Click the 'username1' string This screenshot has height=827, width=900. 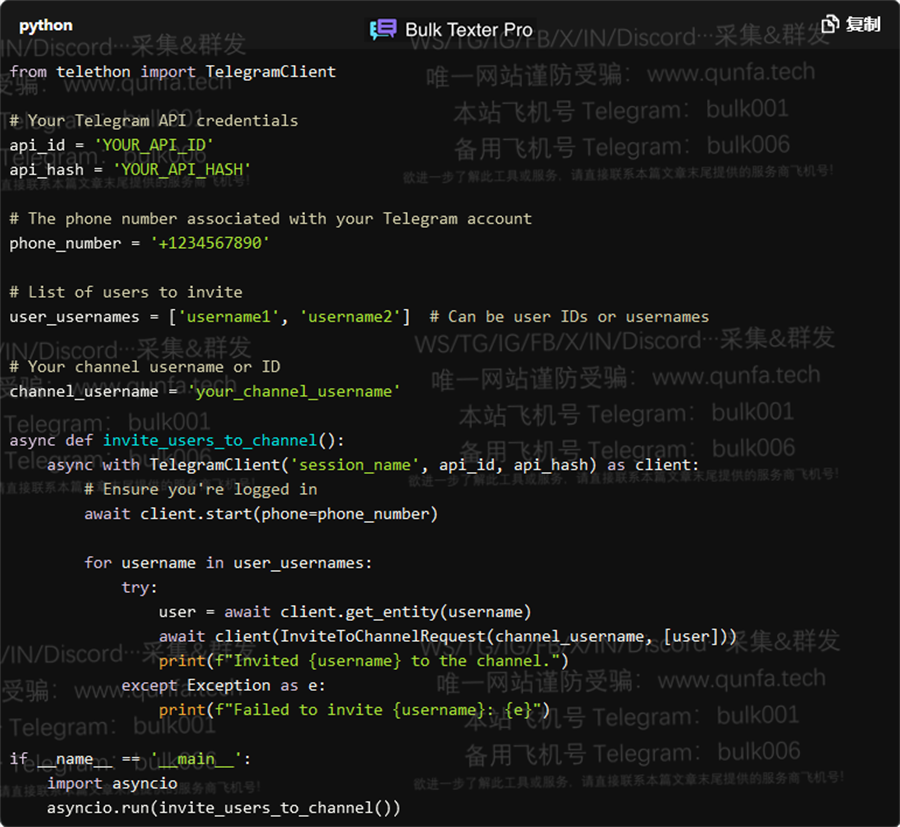click(228, 317)
